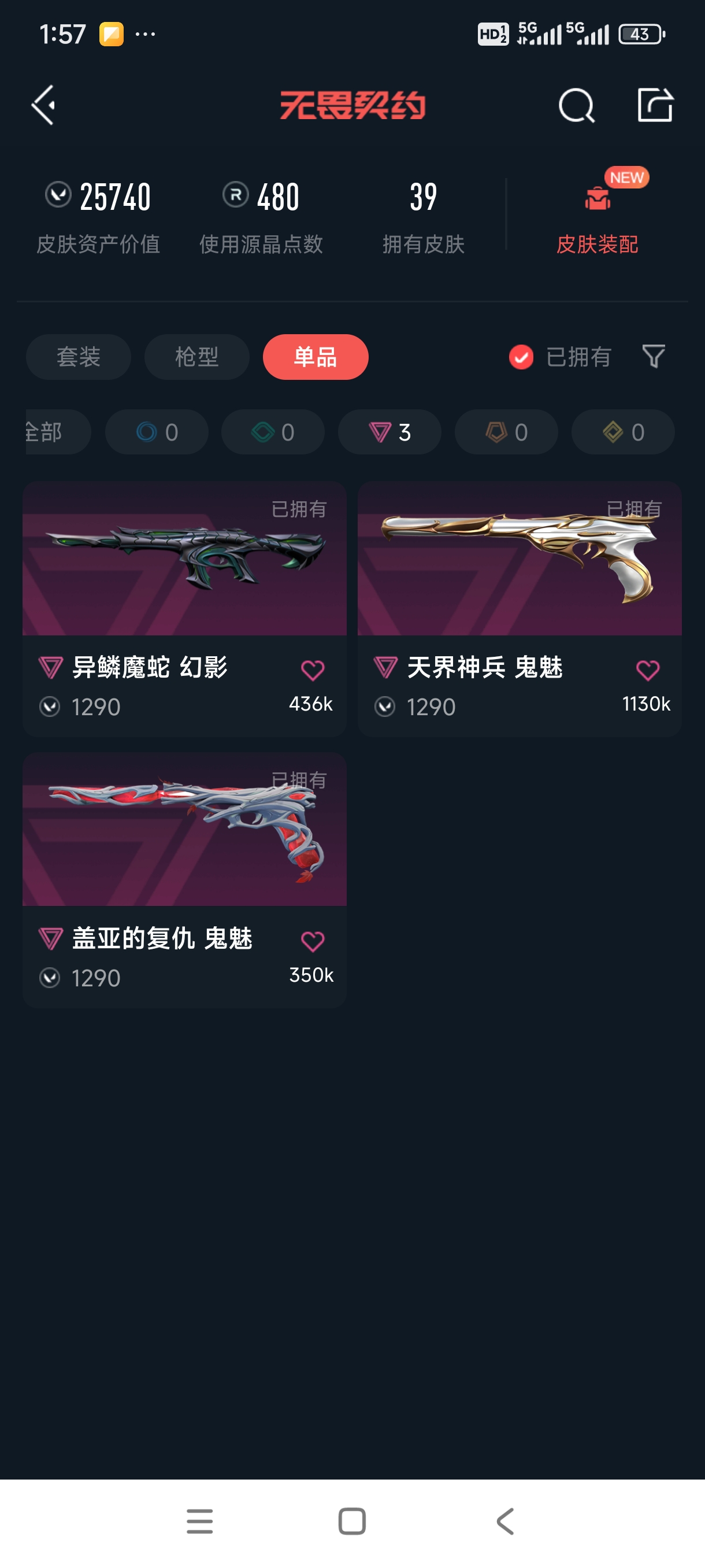Favorite 天界神兵 鬼魅 with heart icon
The height and width of the screenshot is (1568, 705).
(648, 670)
